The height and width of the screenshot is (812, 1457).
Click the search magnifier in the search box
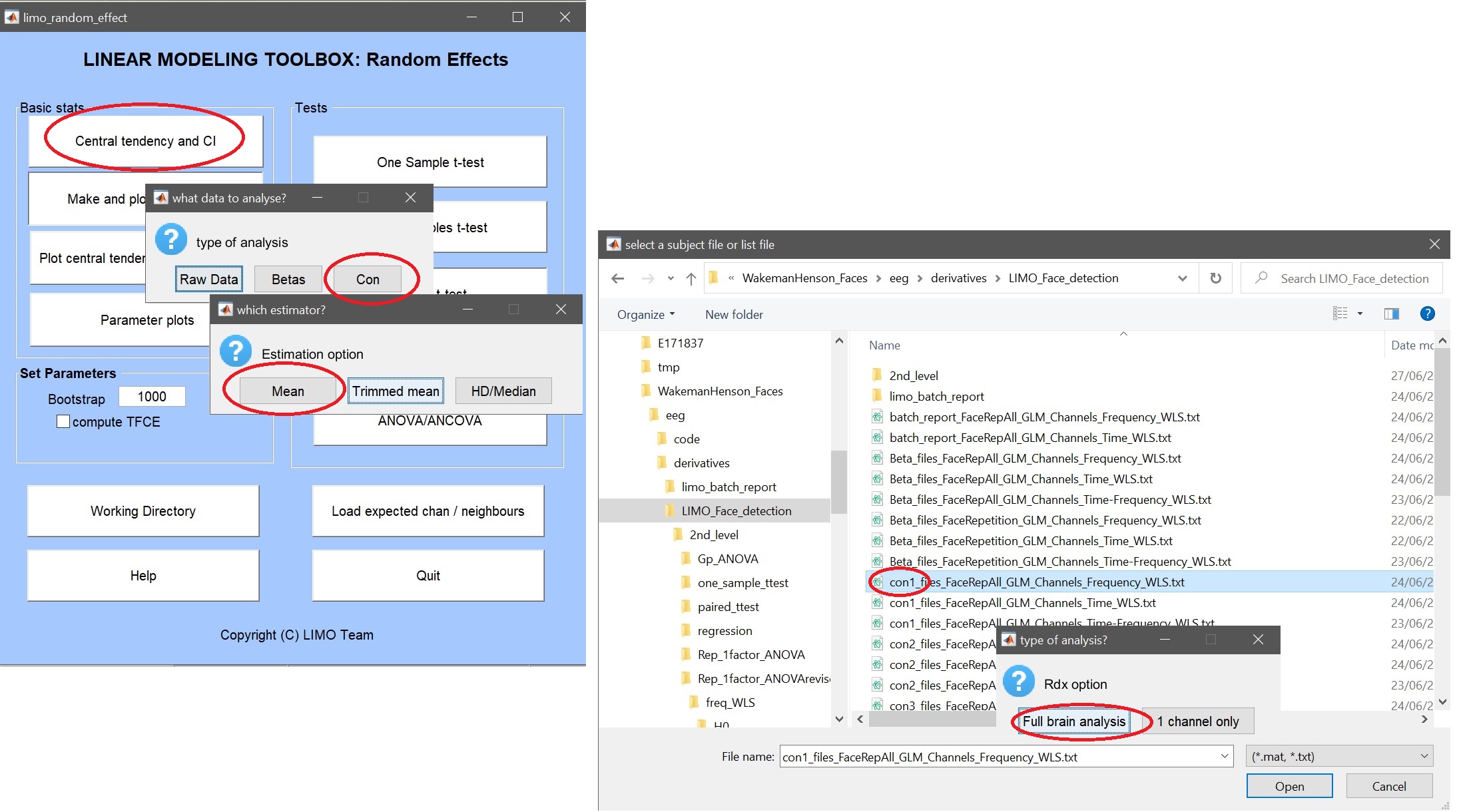tap(1261, 278)
